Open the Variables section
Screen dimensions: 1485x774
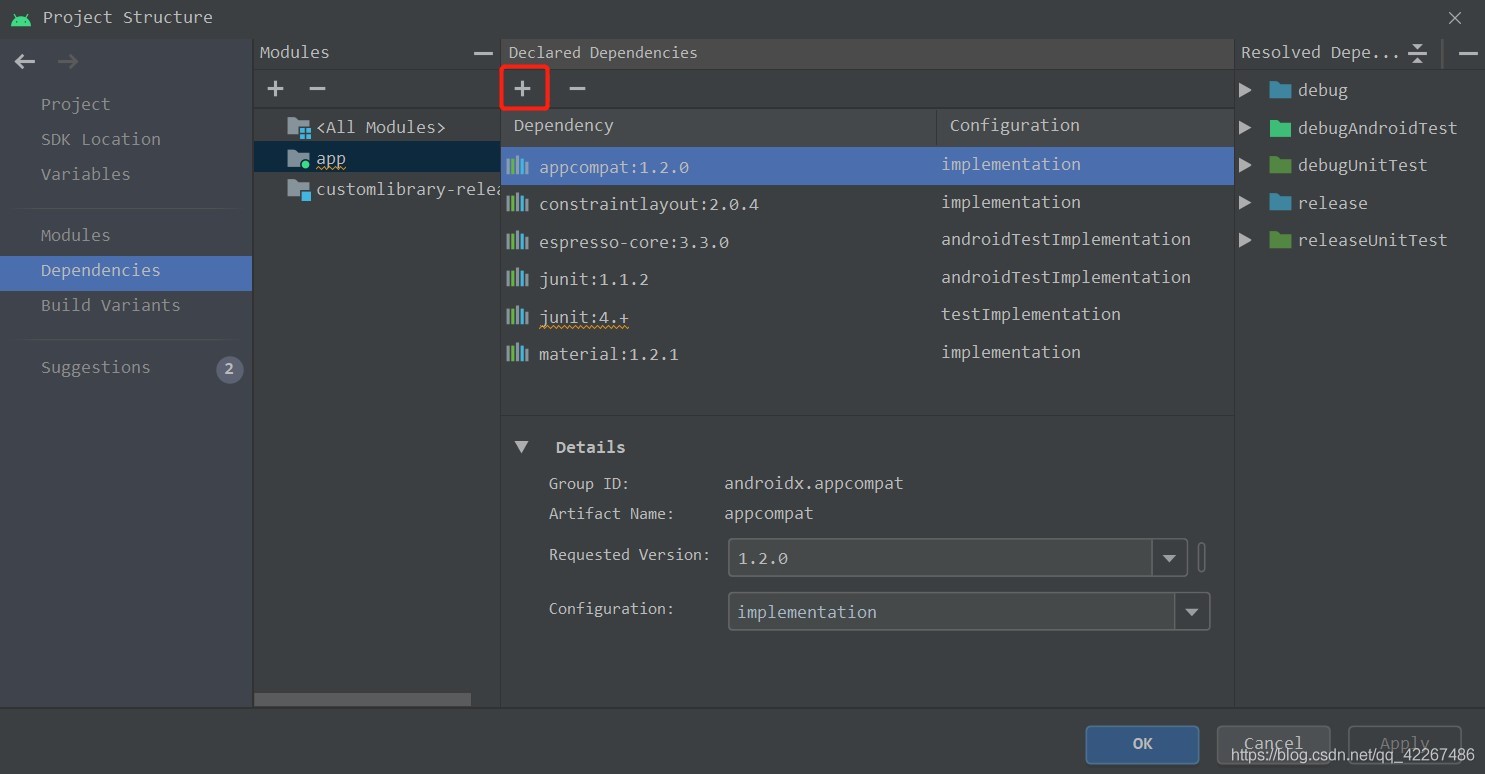pyautogui.click(x=85, y=174)
